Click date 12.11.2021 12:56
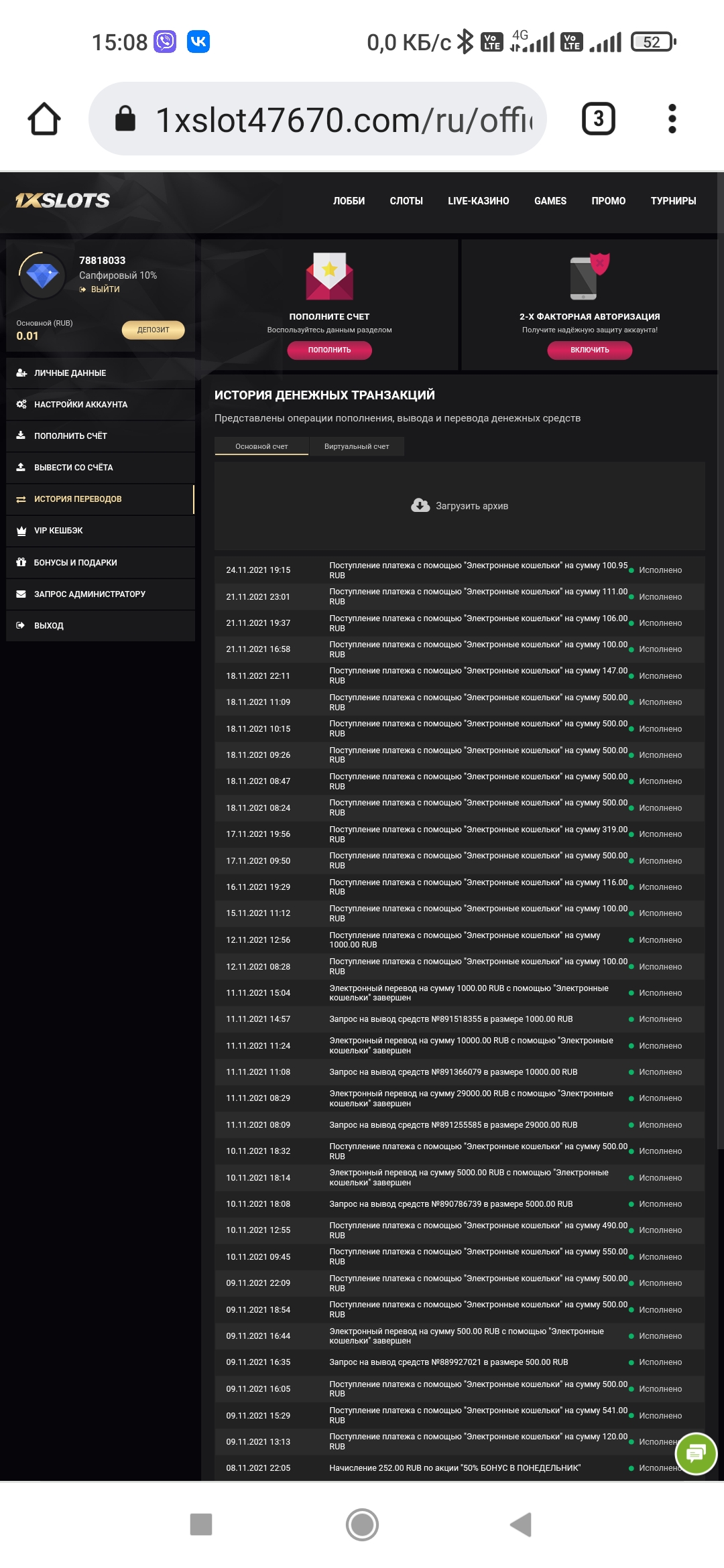 point(258,940)
